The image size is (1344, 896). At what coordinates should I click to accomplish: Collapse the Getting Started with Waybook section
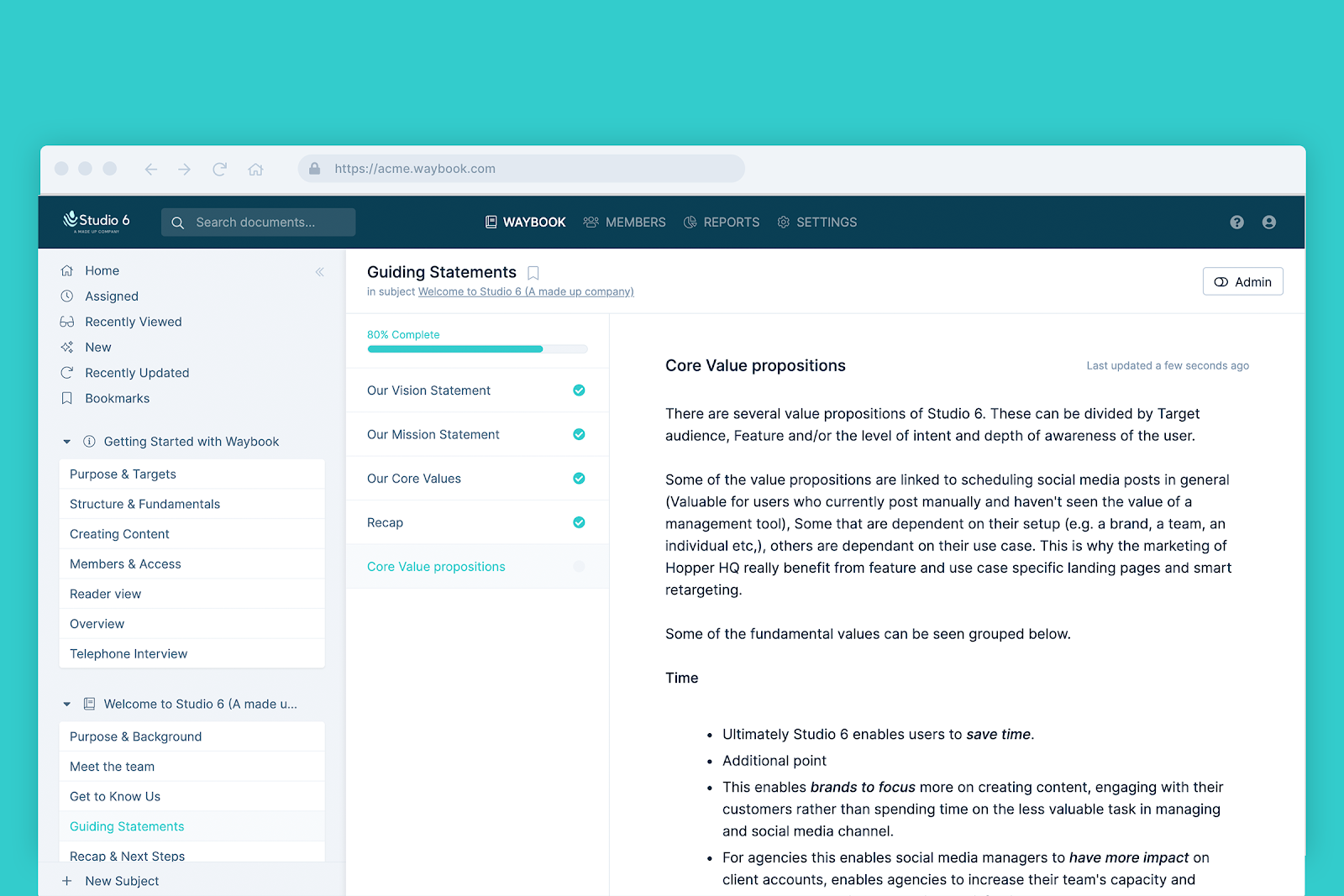point(67,442)
